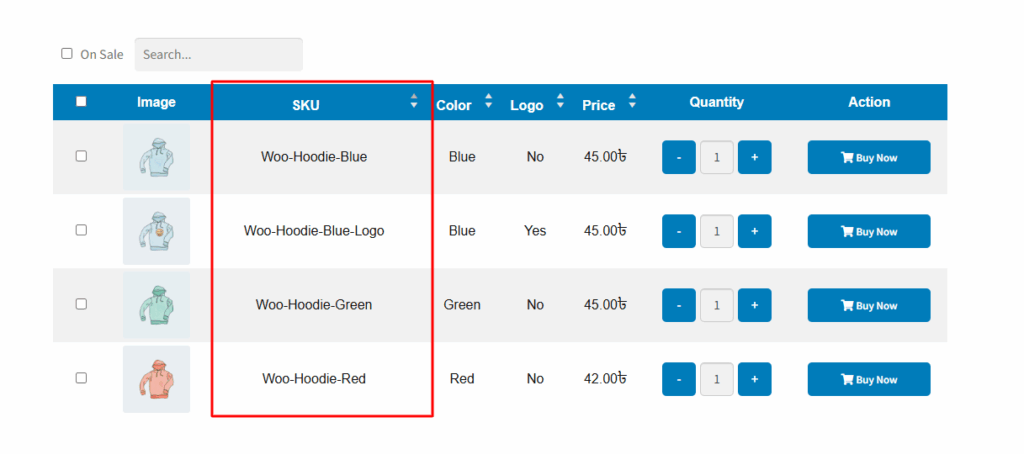Click the blue hoodie with logo thumbnail
Image resolution: width=1024 pixels, height=454 pixels.
[x=156, y=231]
